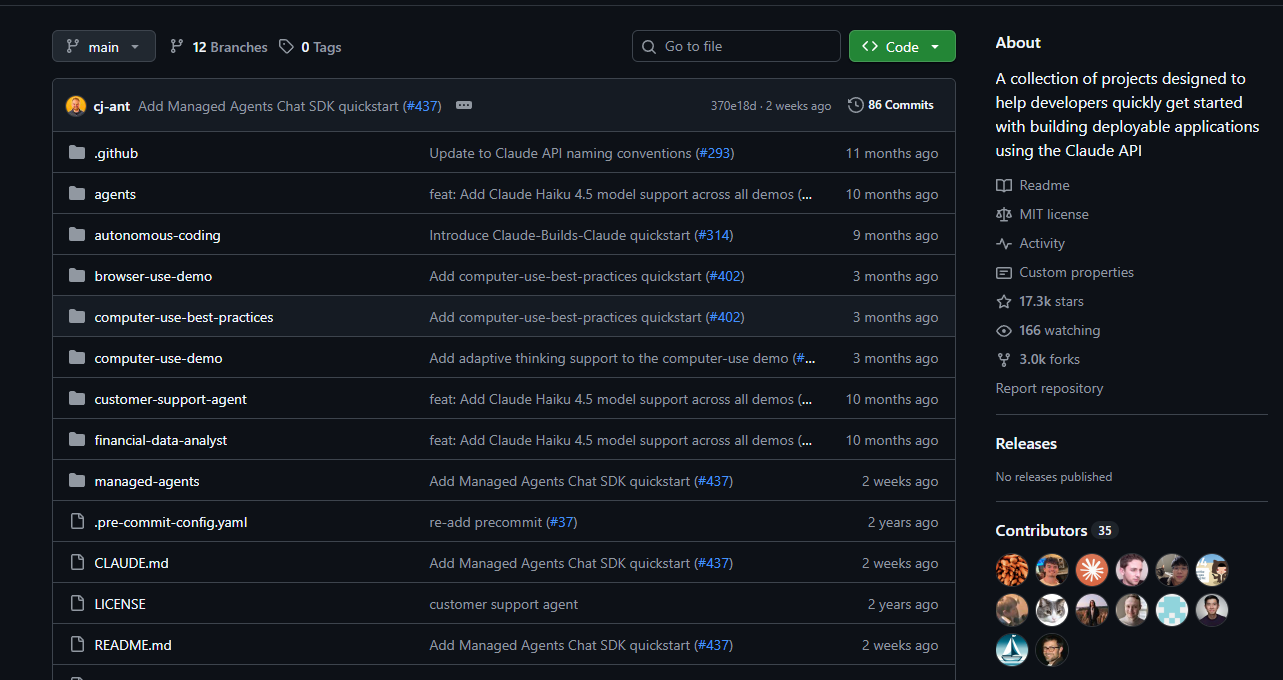Open 're-add precommit' commit message
This screenshot has height=680, width=1283.
coord(486,522)
